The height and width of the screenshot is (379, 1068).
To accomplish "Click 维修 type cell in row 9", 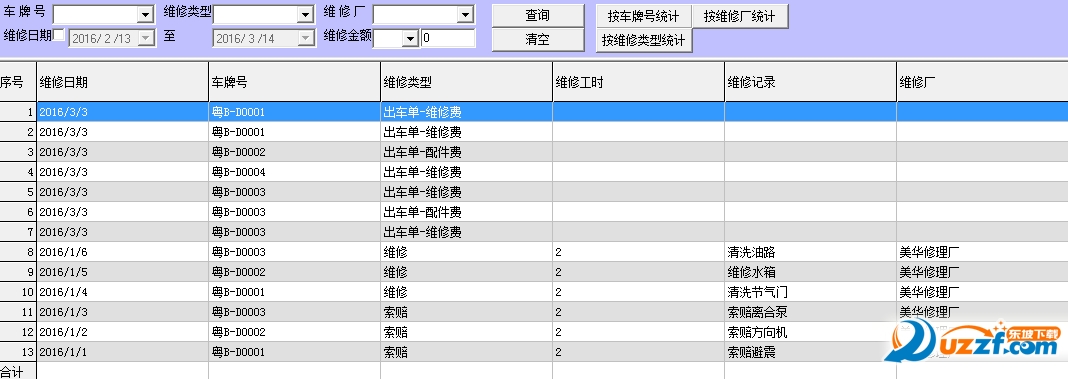I will coord(467,272).
